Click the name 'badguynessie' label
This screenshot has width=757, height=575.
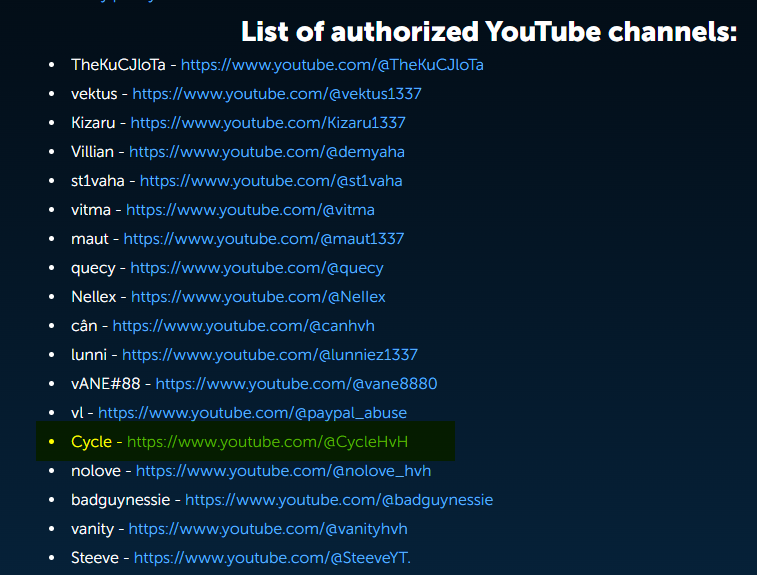coord(120,500)
